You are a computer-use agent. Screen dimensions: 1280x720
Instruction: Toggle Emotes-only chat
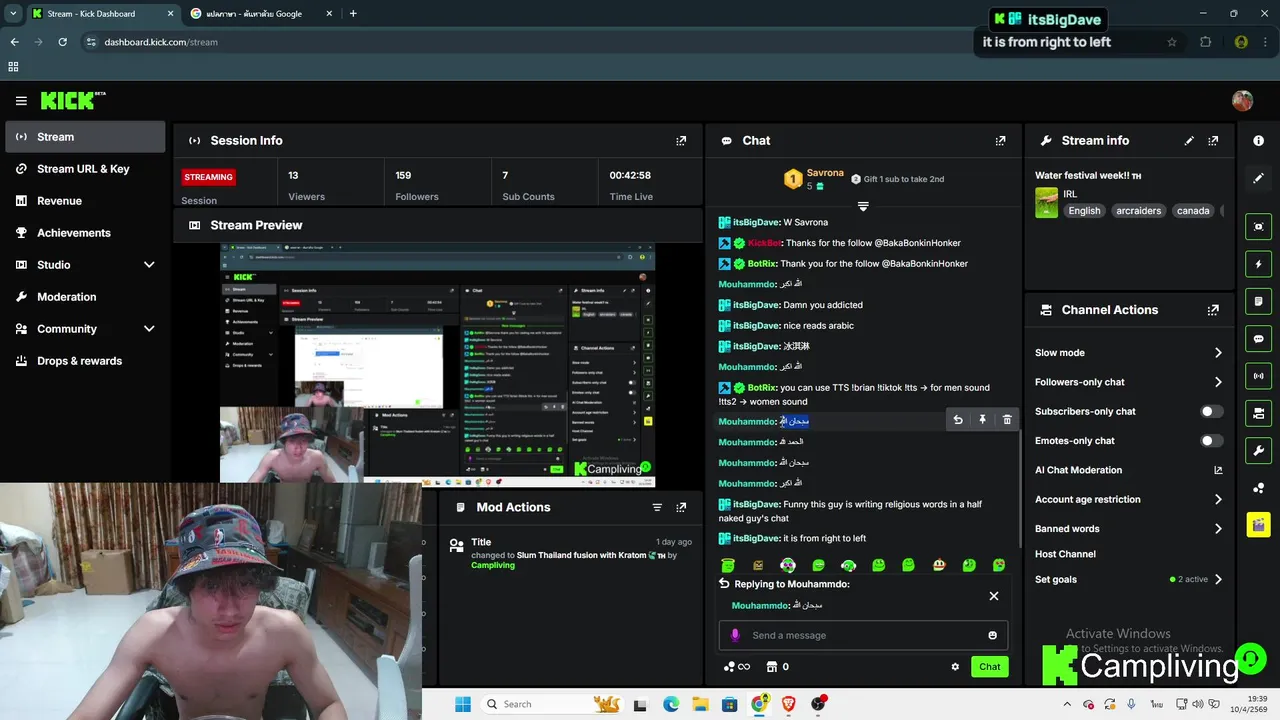coord(1211,441)
